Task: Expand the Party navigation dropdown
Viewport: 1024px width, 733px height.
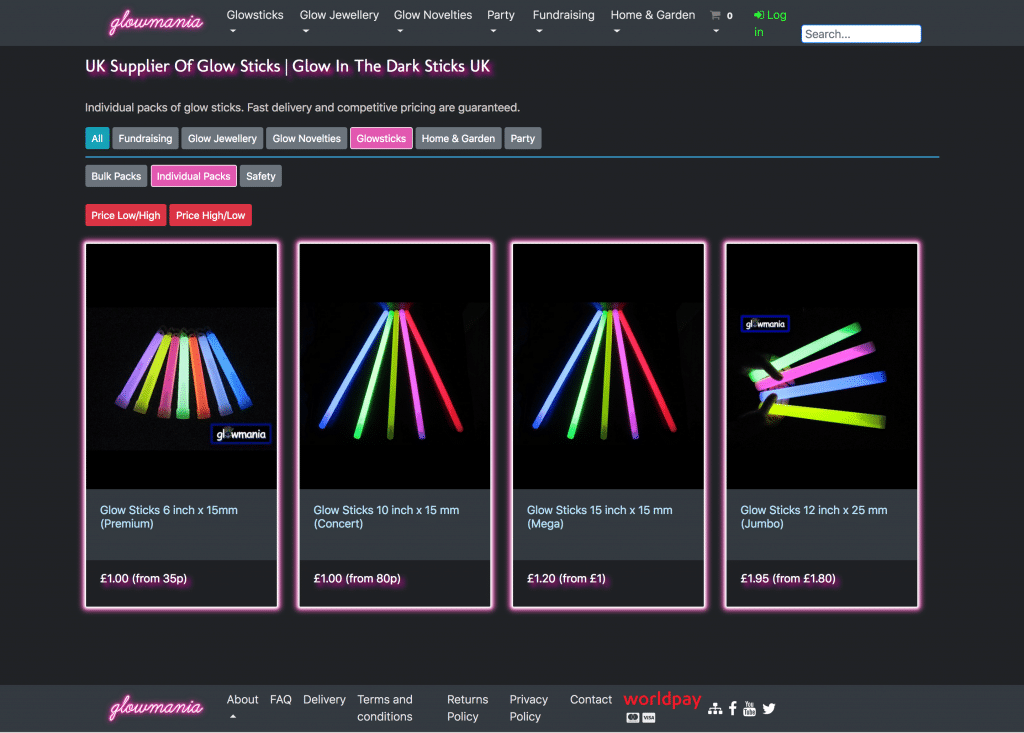Action: pos(501,22)
